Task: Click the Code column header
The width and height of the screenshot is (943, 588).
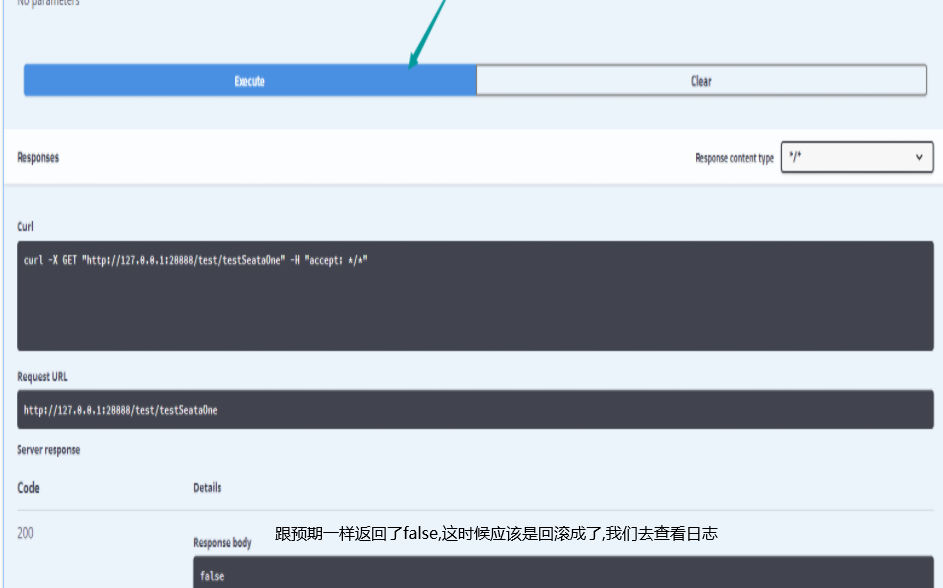Action: (28, 488)
